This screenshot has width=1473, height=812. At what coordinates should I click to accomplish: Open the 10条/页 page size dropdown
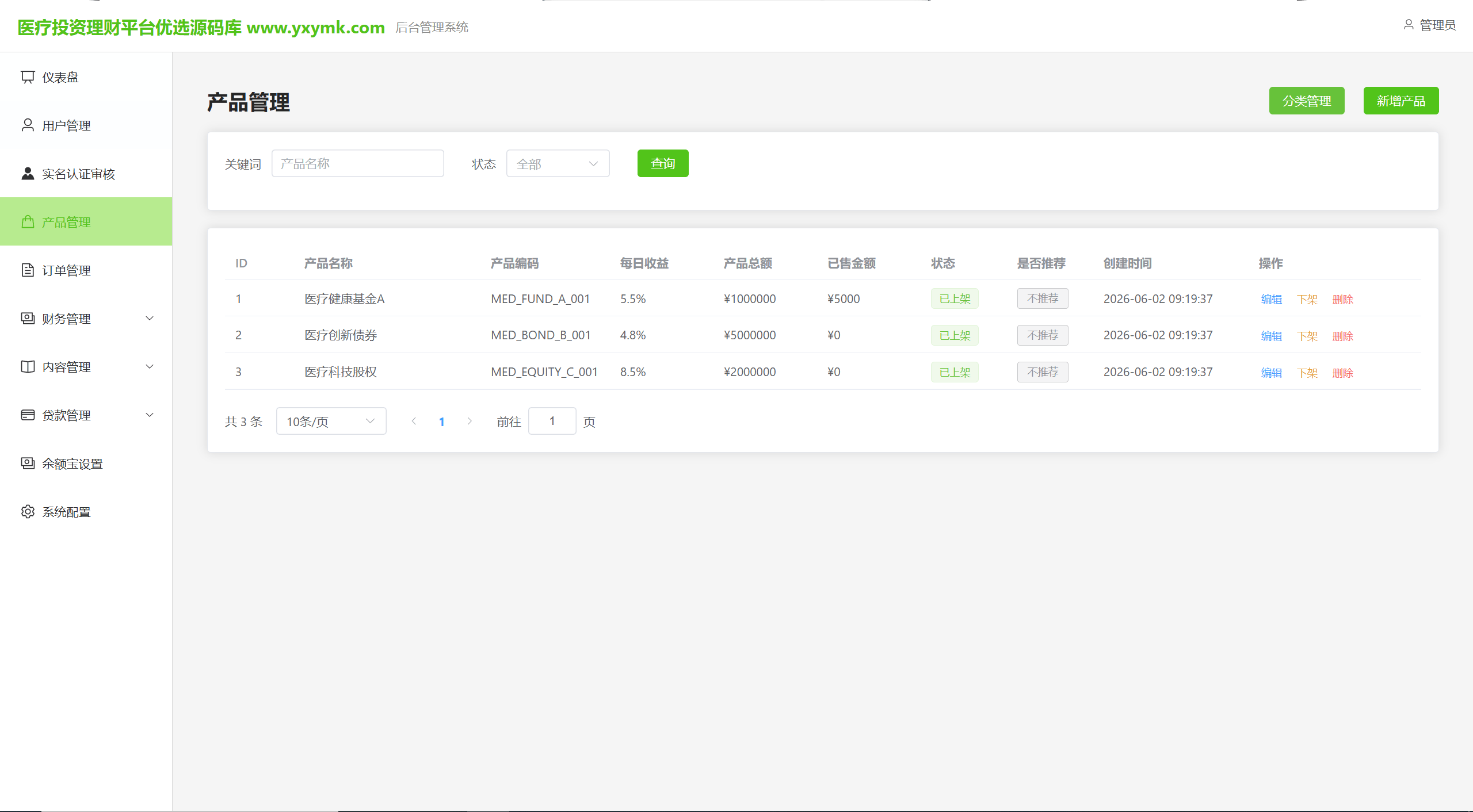(331, 422)
